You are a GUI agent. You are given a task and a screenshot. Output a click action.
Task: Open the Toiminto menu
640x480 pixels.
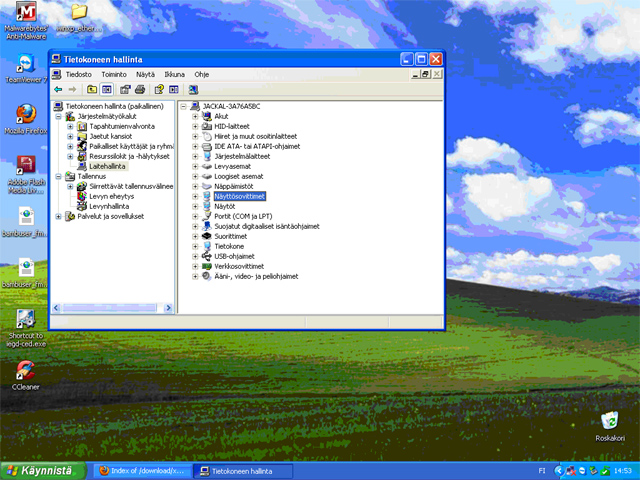click(114, 74)
